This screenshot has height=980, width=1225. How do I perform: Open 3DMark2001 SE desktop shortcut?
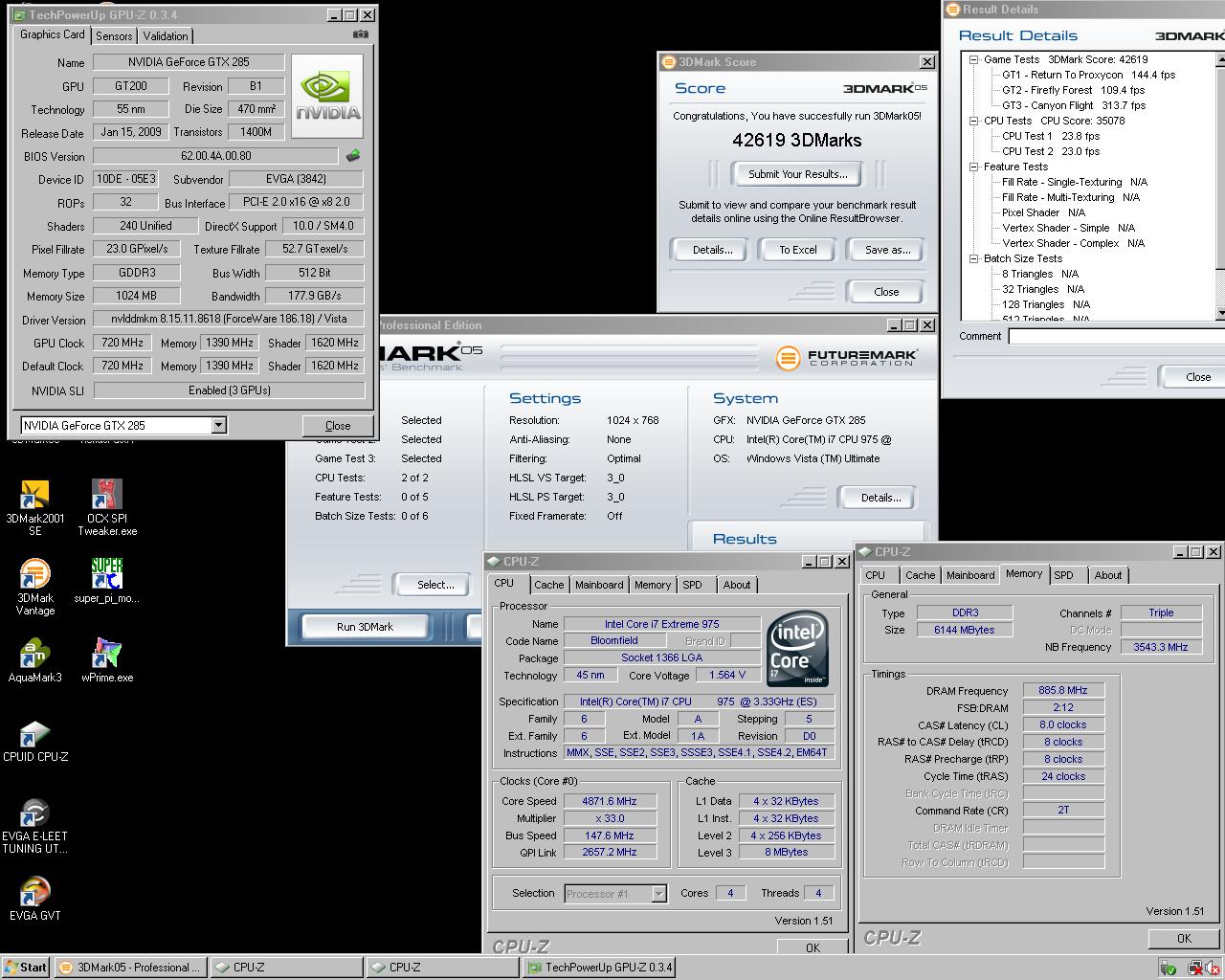point(35,507)
